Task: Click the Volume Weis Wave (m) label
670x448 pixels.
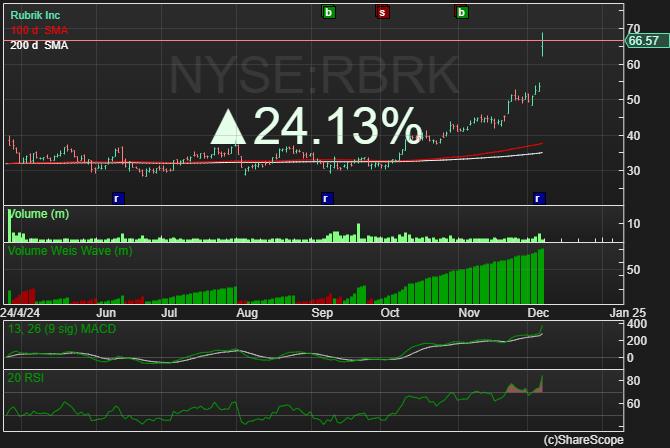Action: tap(70, 251)
